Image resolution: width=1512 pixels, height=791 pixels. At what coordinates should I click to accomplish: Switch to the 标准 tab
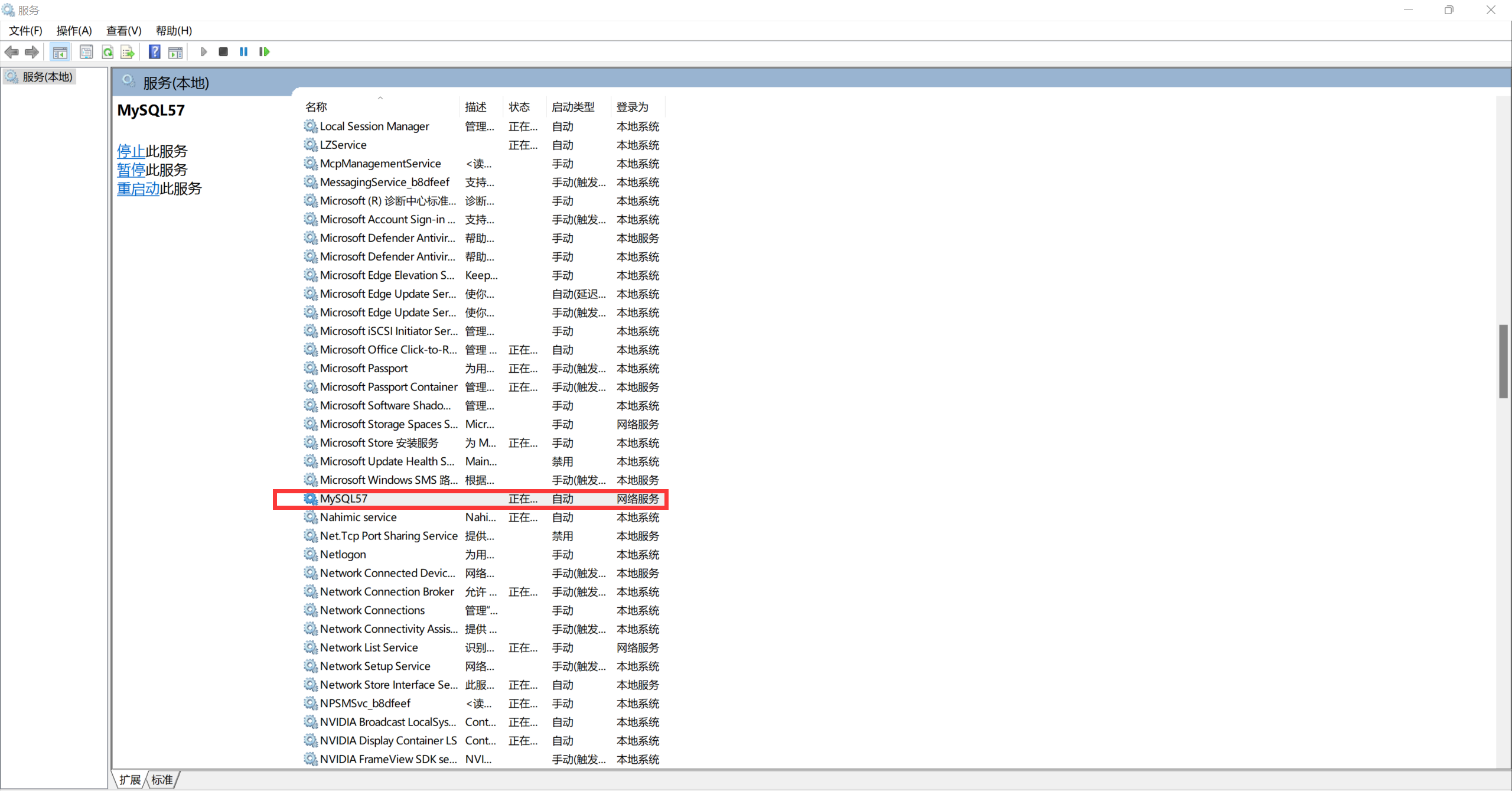tap(162, 780)
